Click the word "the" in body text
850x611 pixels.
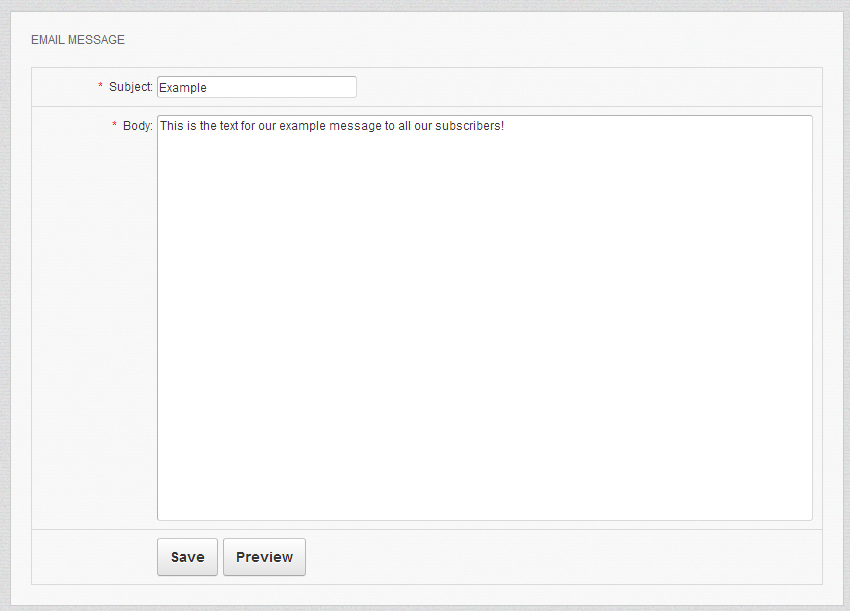(208, 126)
